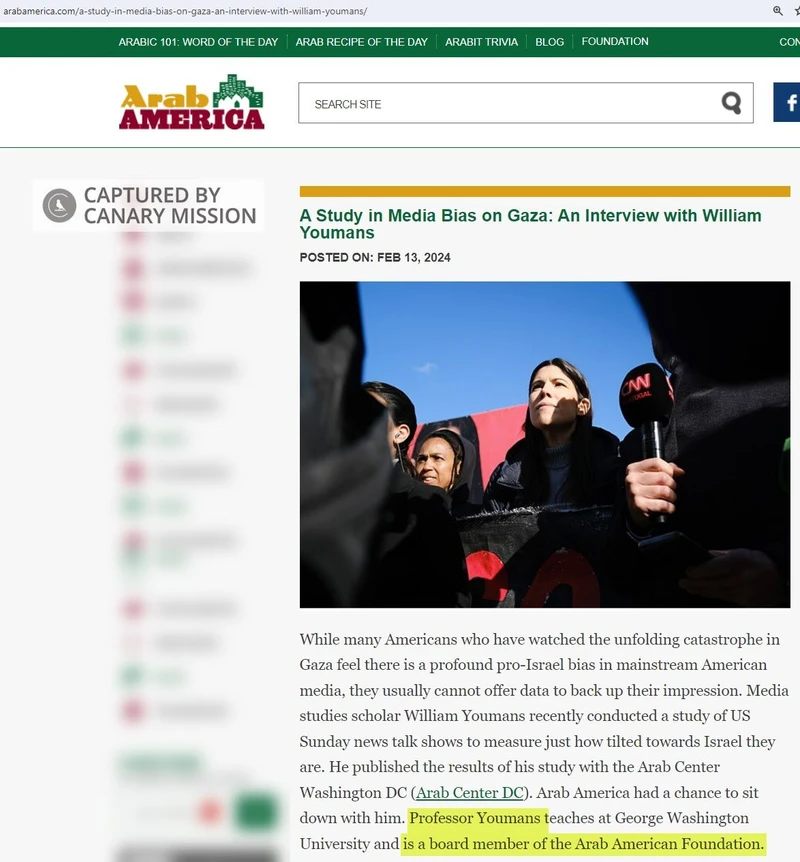Open Arabic 101: Word of the Day

198,42
